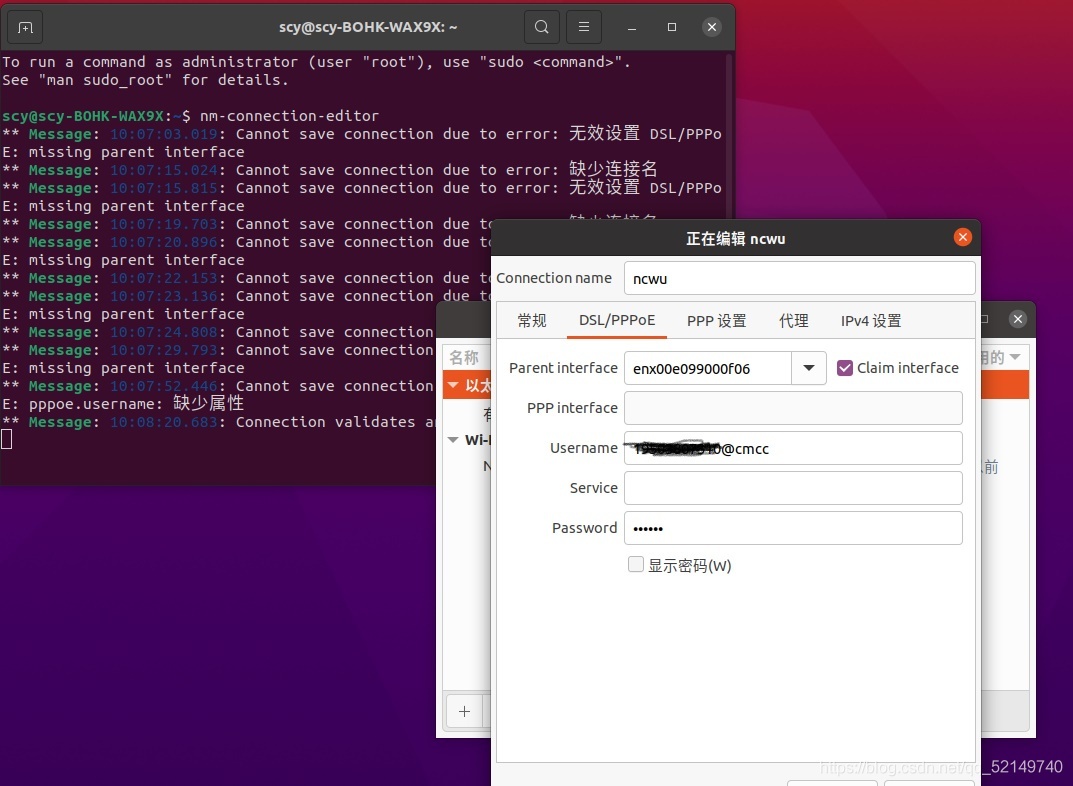Open the Parent interface dropdown arrow
Screen dimensions: 1073x786
point(809,368)
